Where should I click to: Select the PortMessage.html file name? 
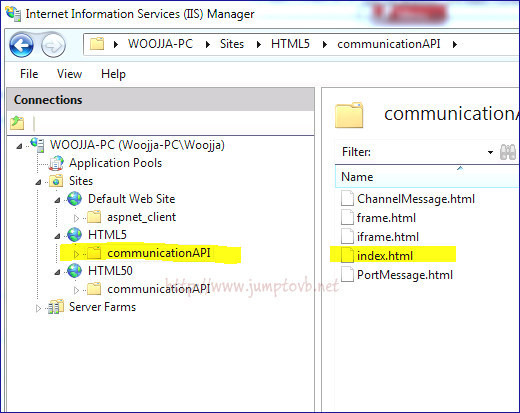(x=405, y=275)
